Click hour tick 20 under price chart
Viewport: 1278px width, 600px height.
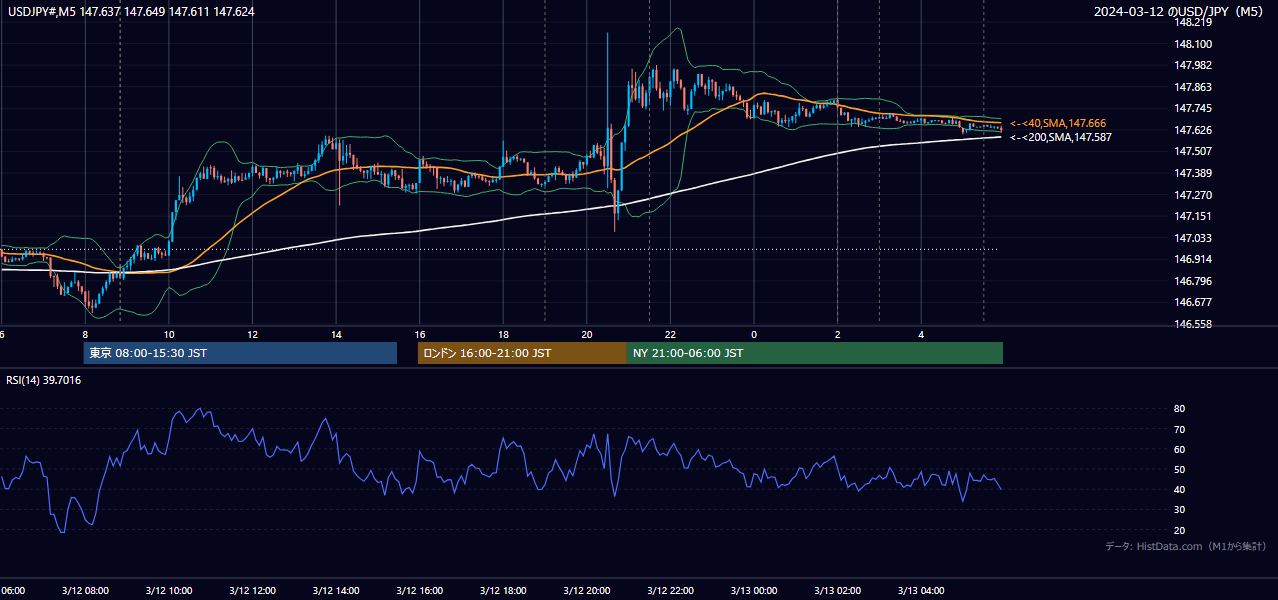[587, 335]
